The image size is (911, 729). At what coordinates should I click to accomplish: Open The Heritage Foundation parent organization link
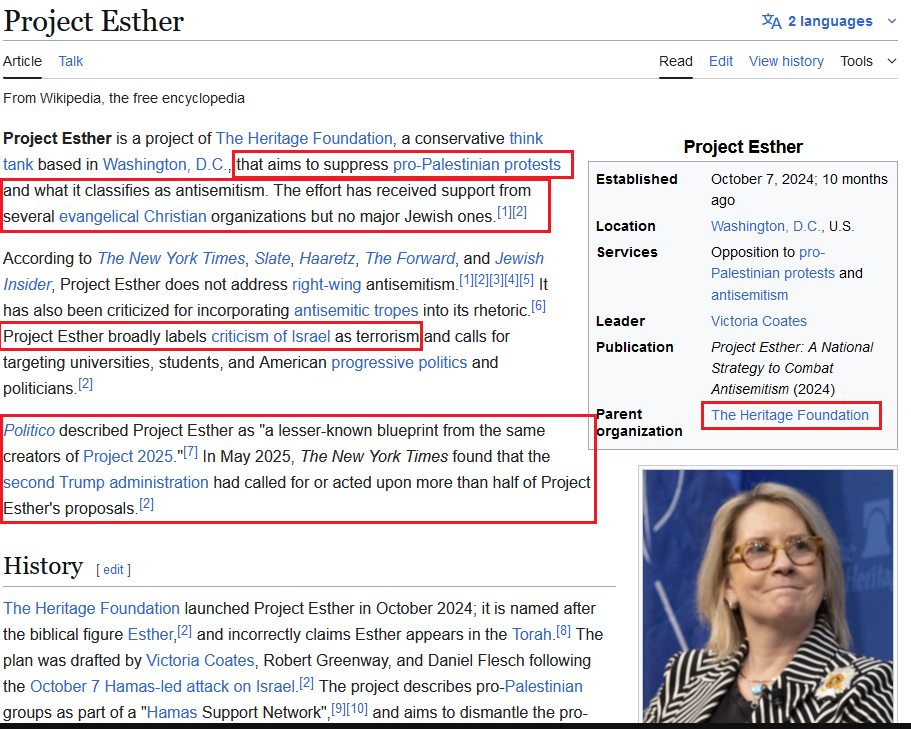[x=790, y=415]
